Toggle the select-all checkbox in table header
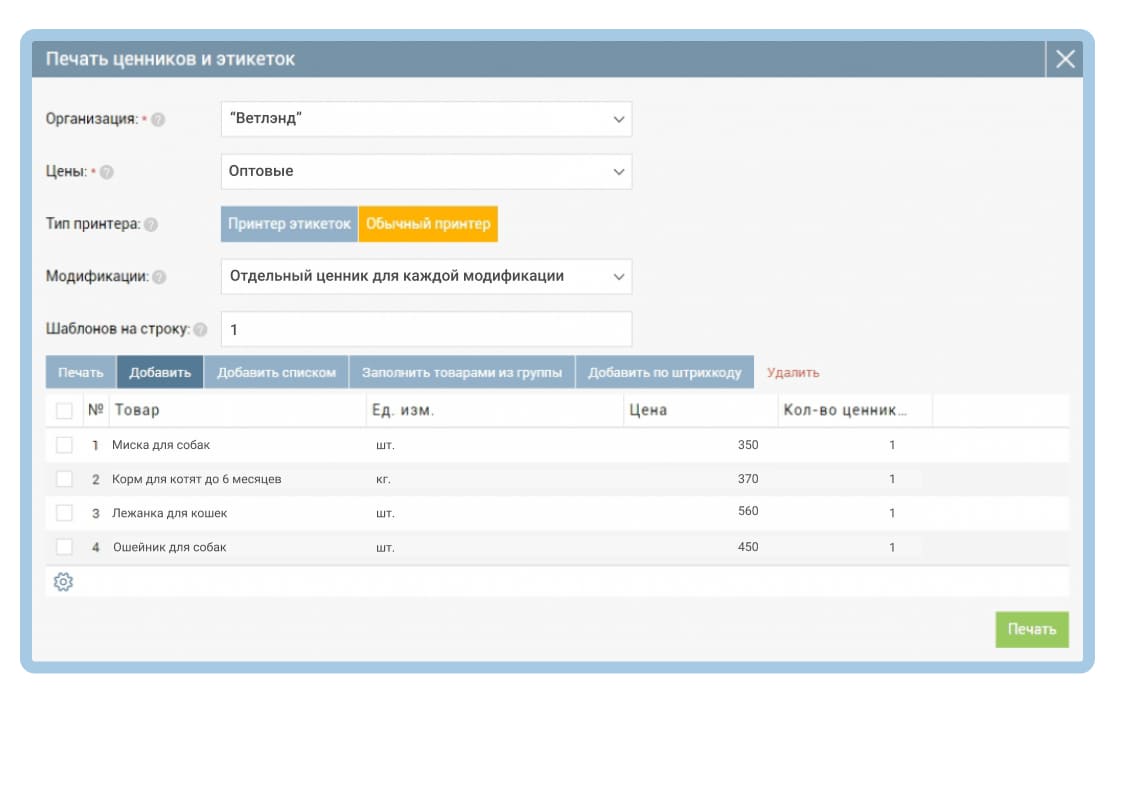Screen dimensions: 1127x810 (x=64, y=410)
